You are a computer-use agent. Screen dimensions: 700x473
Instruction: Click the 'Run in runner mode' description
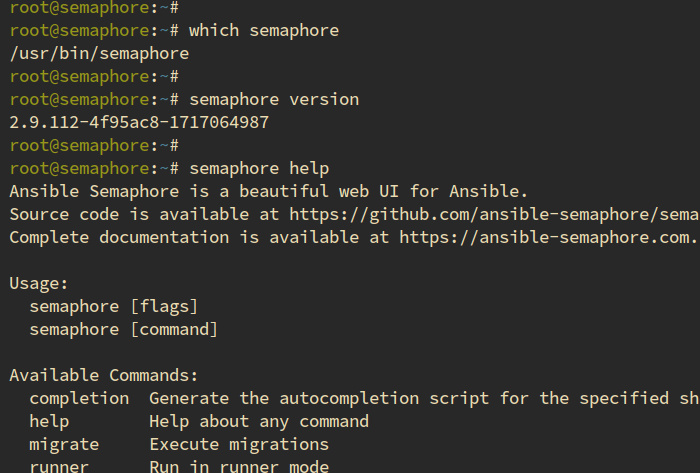coord(239,466)
